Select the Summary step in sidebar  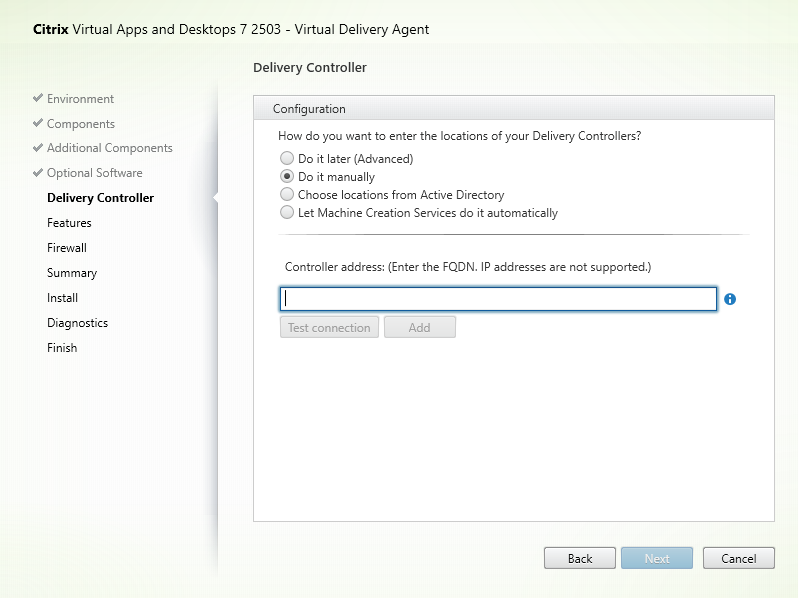click(x=72, y=273)
